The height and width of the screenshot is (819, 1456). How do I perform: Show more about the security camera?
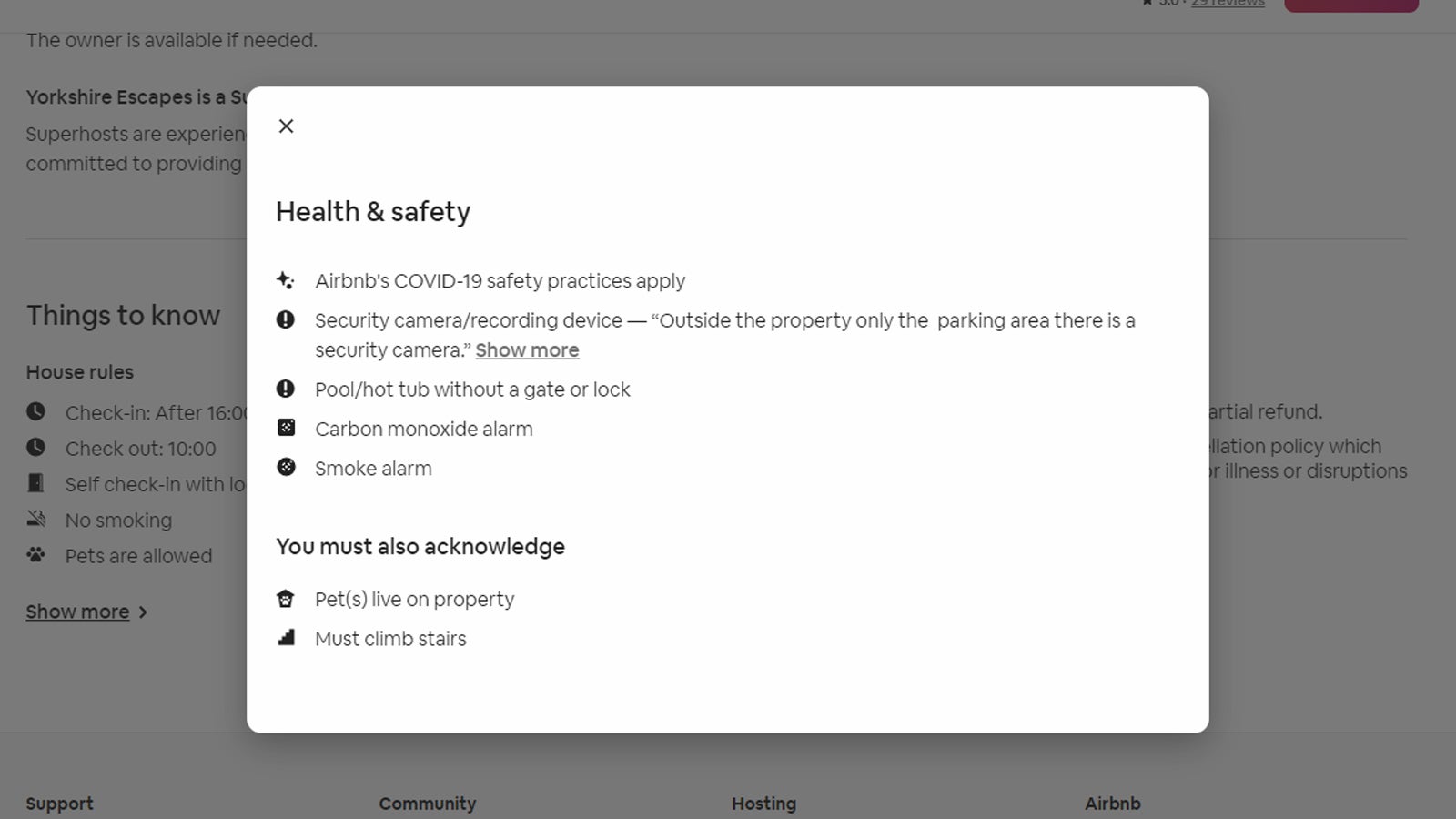(527, 349)
